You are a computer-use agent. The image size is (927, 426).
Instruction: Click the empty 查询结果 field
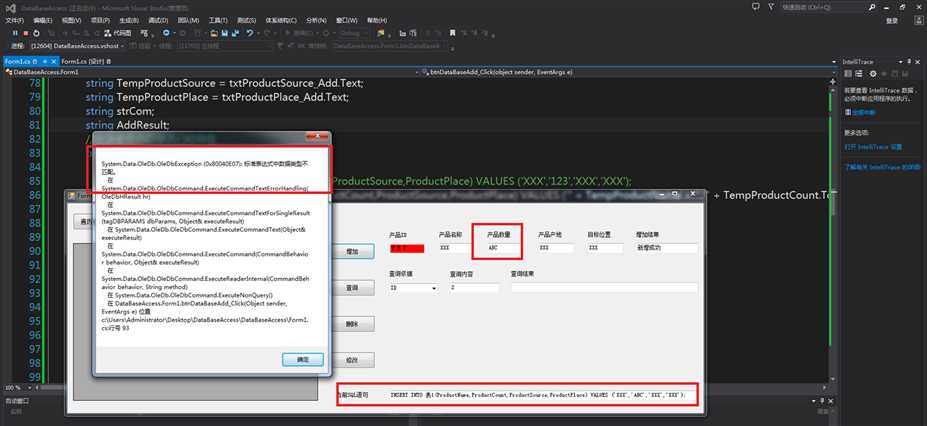(x=604, y=288)
